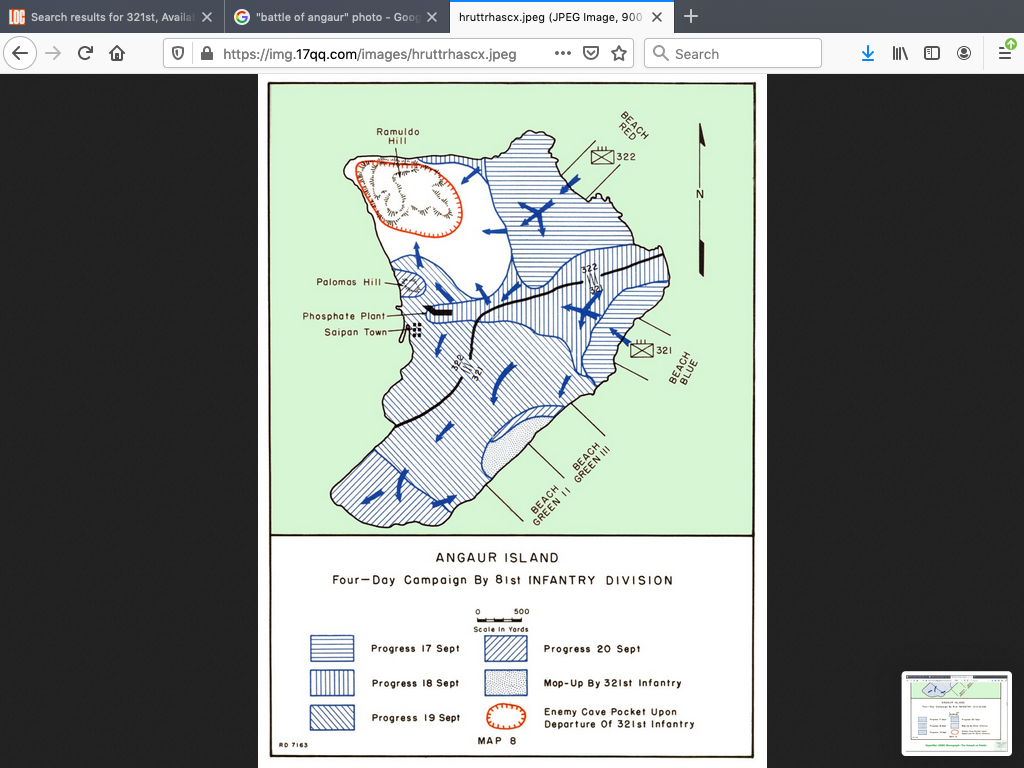1024x768 pixels.
Task: Reload the current page
Action: [85, 54]
